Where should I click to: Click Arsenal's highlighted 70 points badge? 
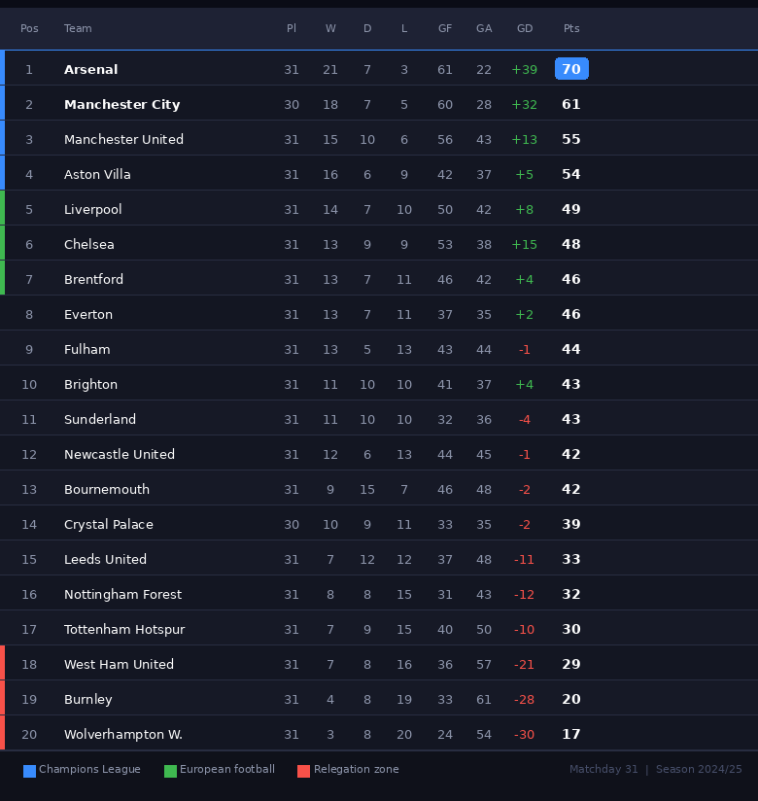point(571,69)
